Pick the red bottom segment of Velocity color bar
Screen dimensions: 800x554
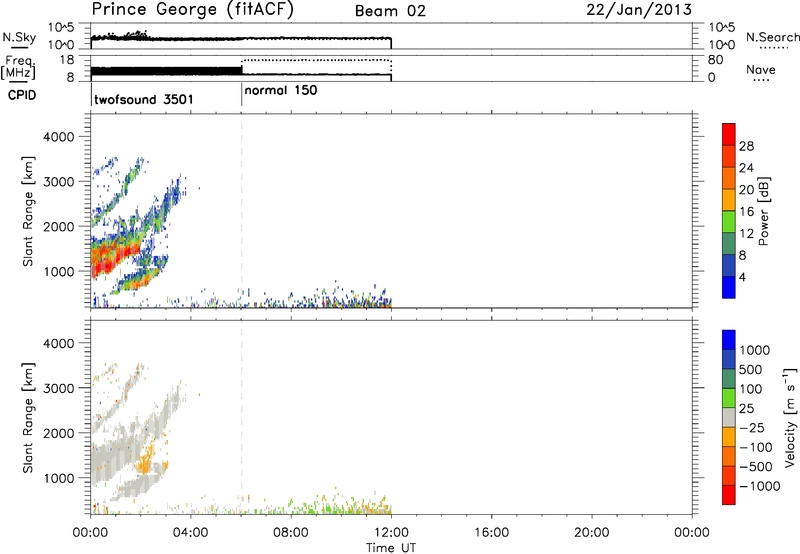[729, 495]
